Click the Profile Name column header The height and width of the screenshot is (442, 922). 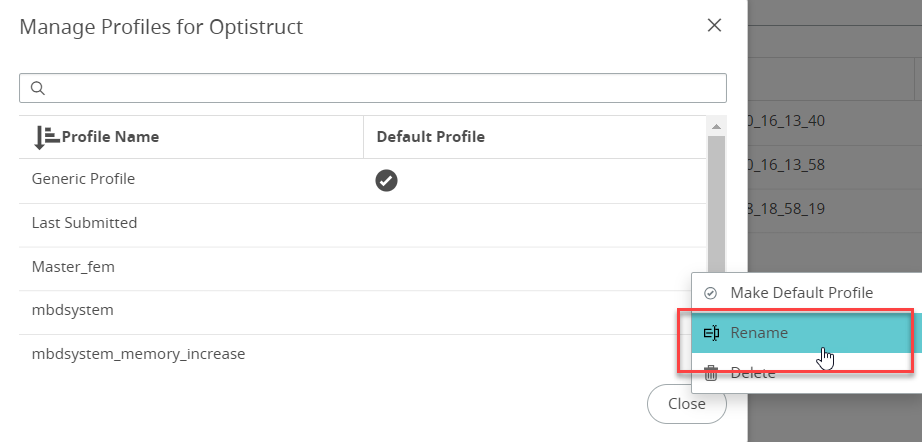[110, 137]
